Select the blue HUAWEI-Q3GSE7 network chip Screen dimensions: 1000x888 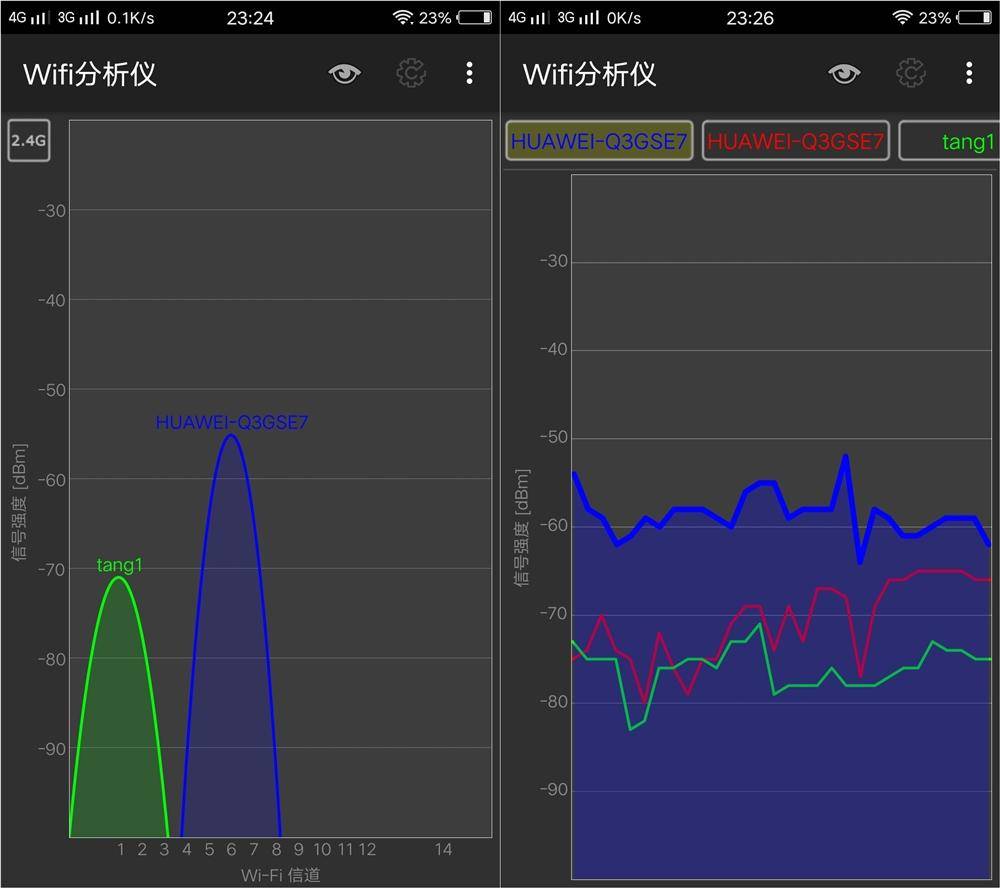click(599, 141)
